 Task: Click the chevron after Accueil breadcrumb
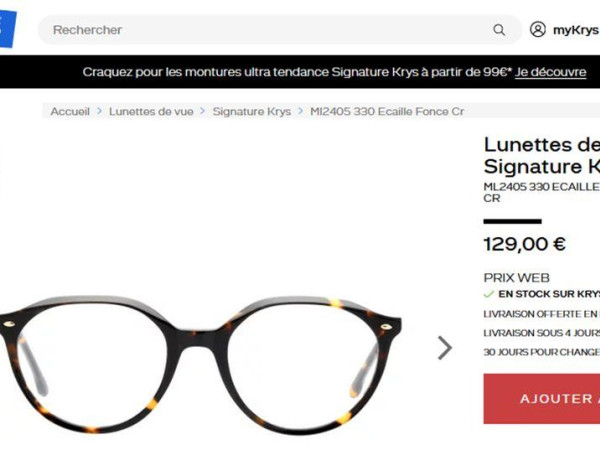click(x=99, y=111)
